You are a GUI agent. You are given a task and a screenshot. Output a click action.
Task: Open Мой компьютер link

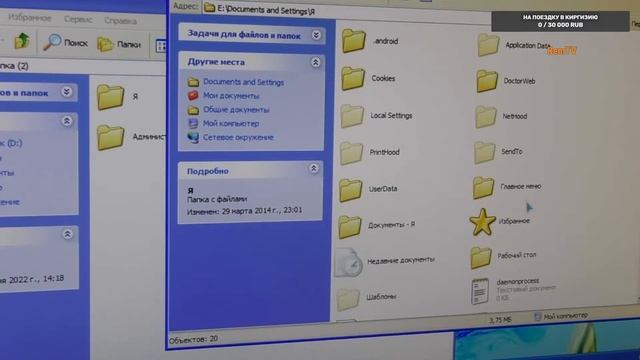(231, 124)
